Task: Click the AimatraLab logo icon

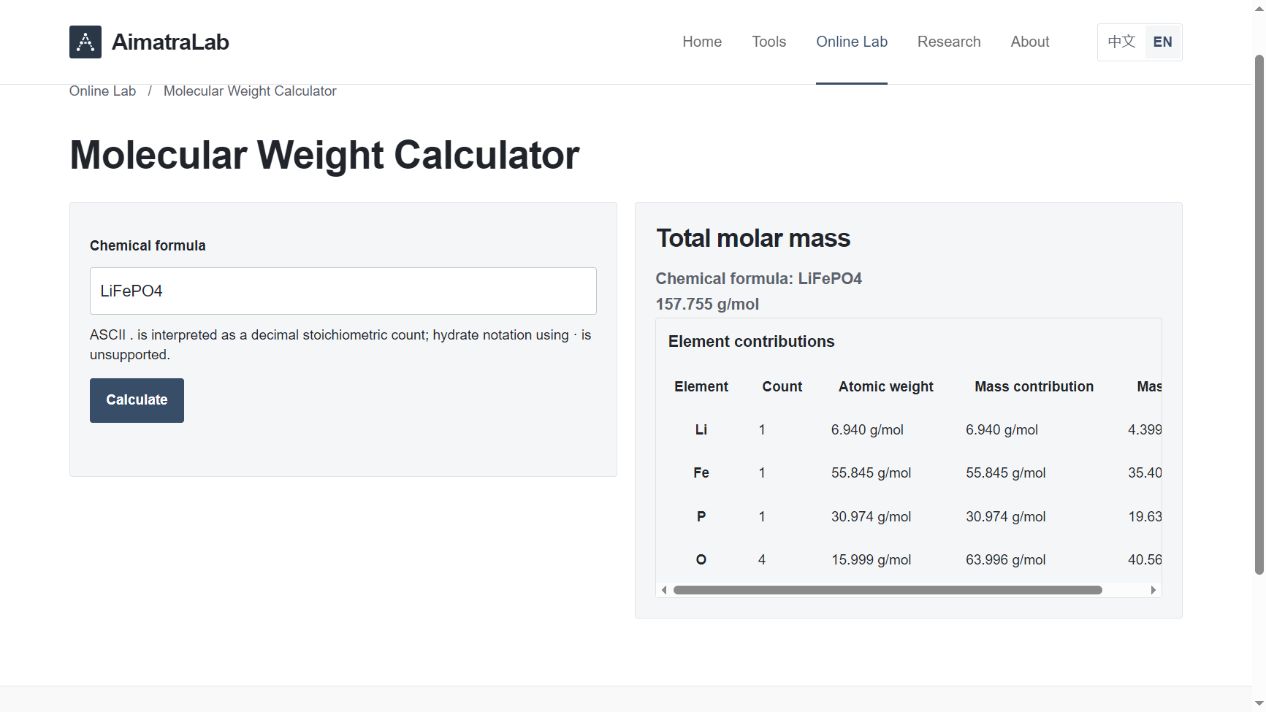Action: [85, 42]
